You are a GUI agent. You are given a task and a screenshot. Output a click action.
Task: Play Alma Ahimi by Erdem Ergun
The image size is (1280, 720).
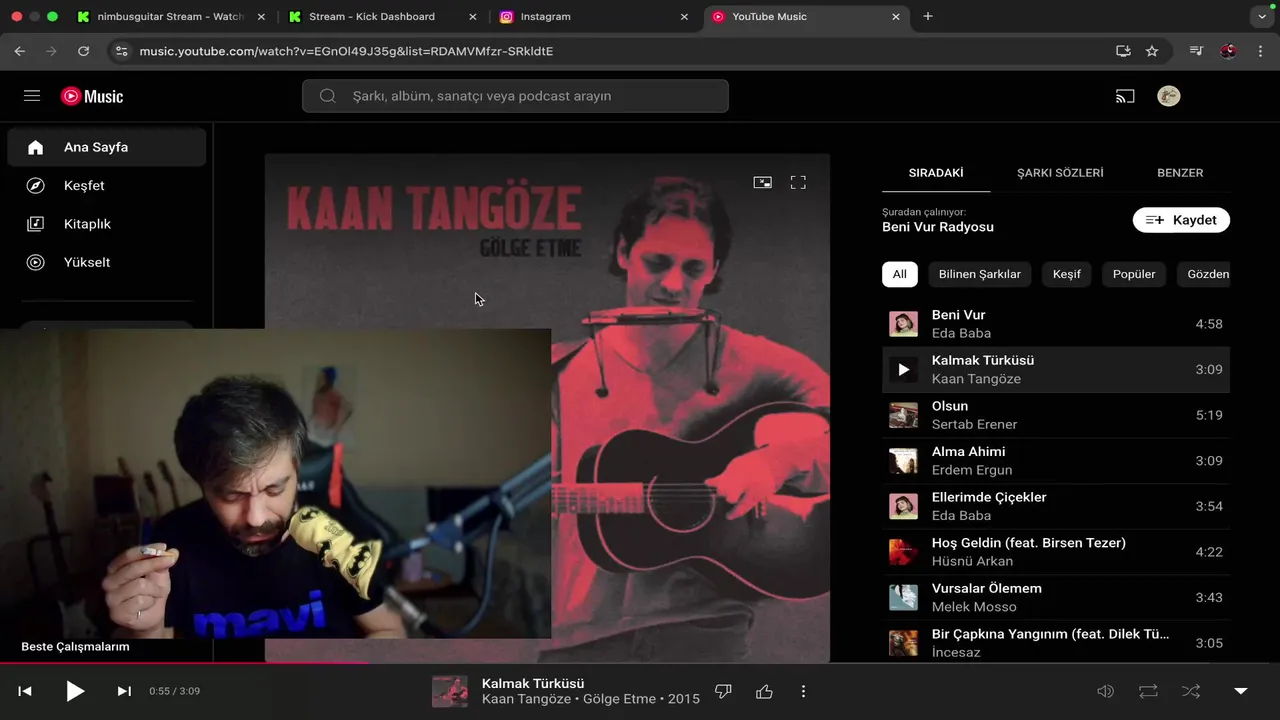click(1056, 461)
